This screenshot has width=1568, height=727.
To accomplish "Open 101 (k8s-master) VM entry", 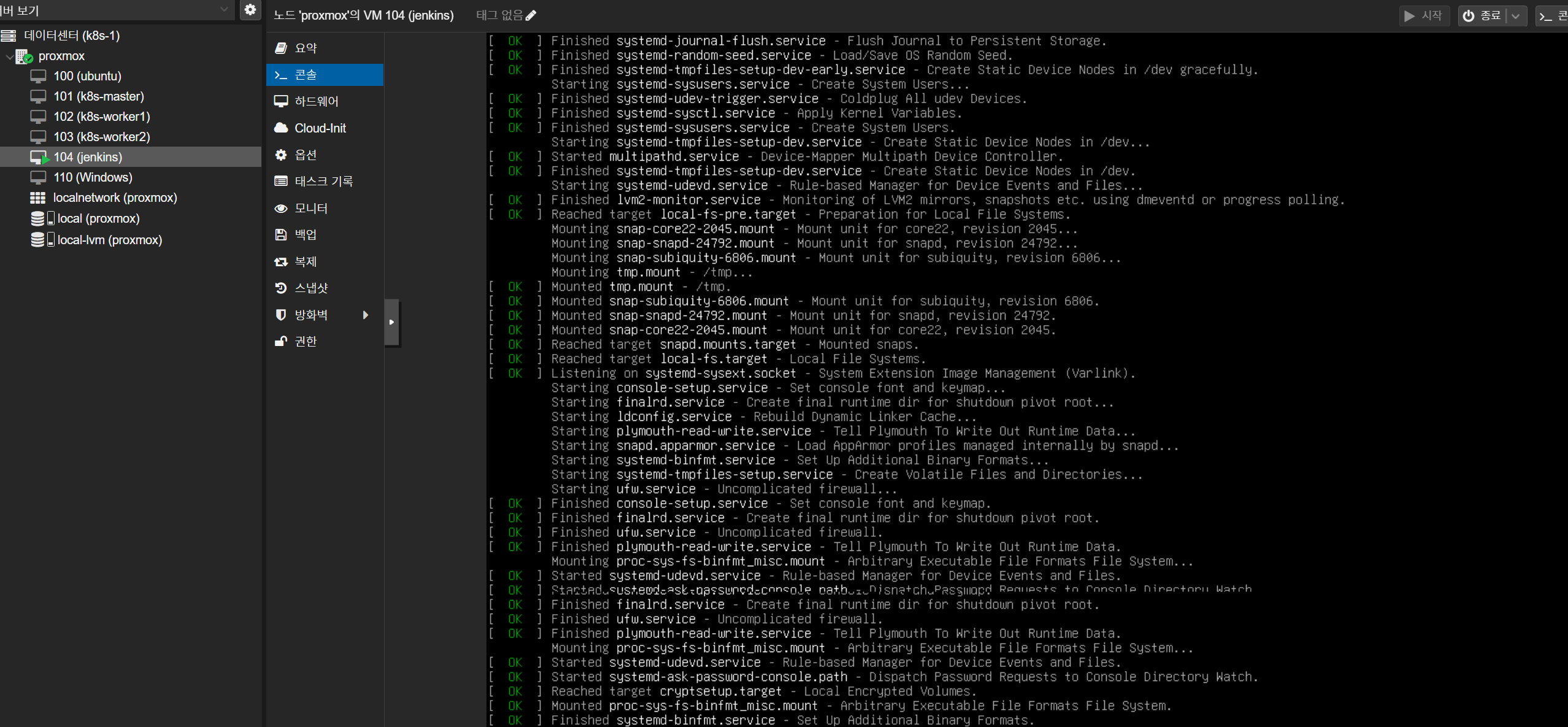I will 99,96.
